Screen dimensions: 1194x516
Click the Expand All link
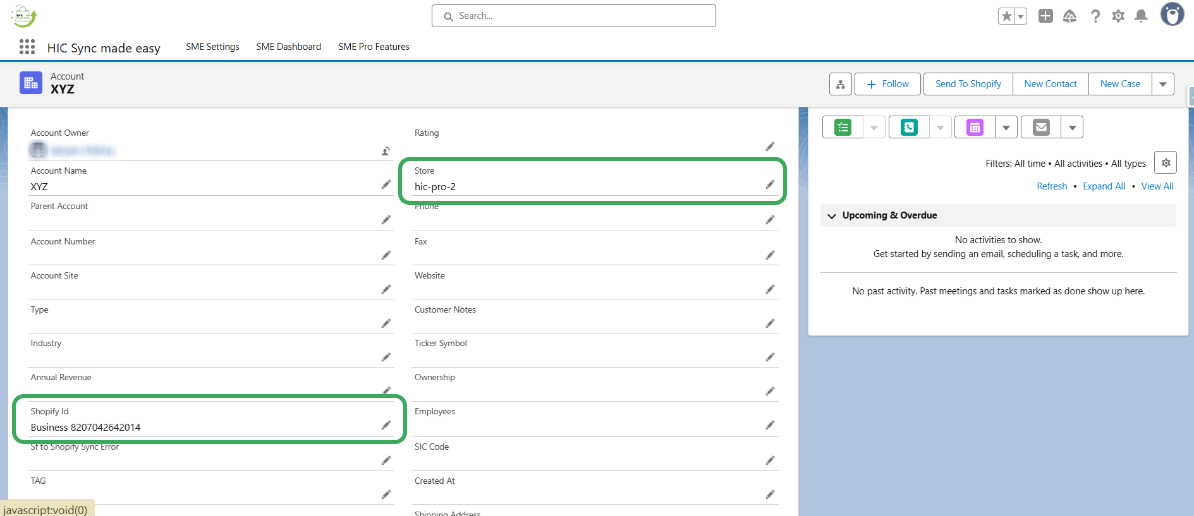(1103, 186)
